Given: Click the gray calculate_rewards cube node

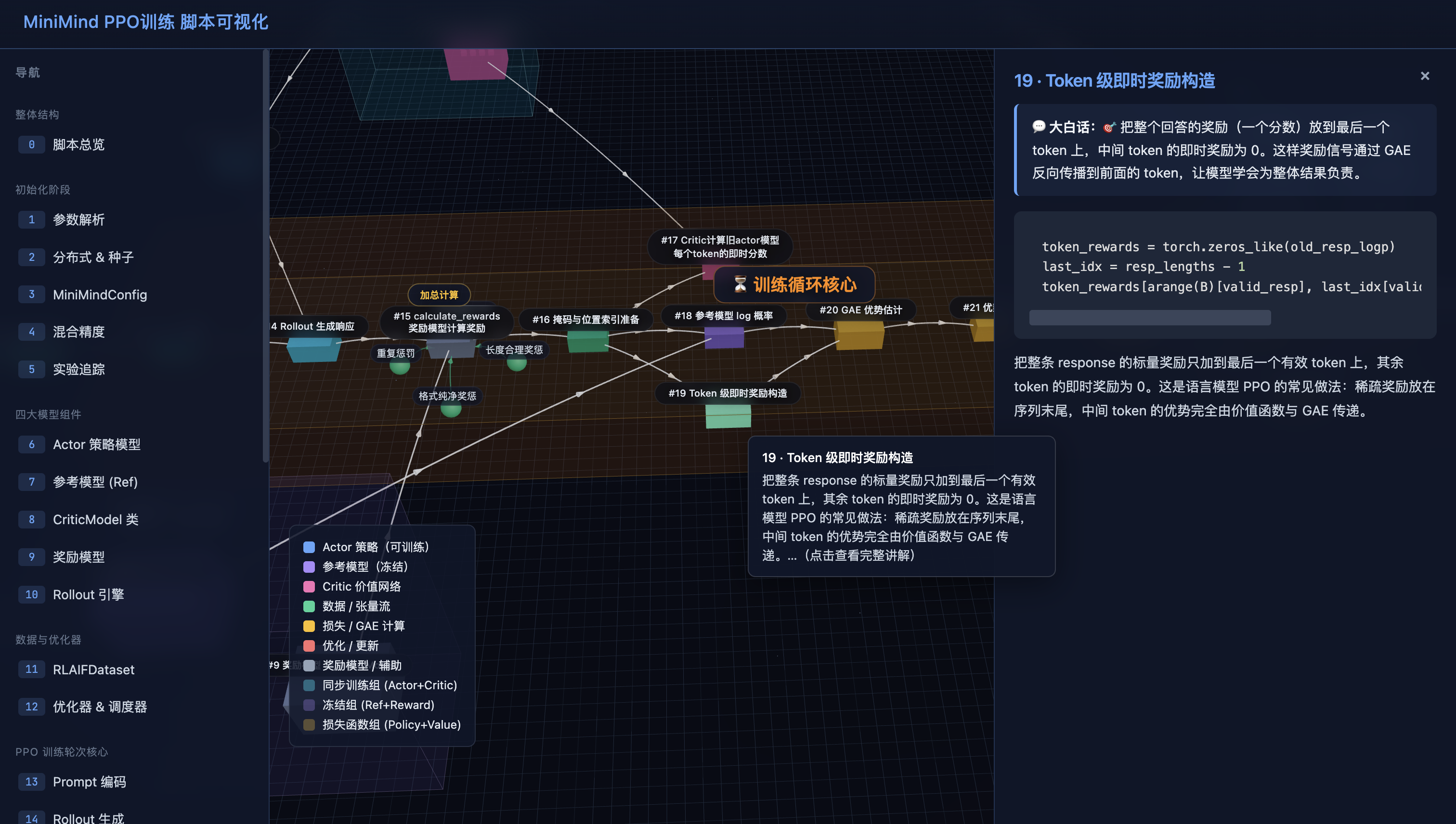Looking at the screenshot, I should (x=451, y=348).
